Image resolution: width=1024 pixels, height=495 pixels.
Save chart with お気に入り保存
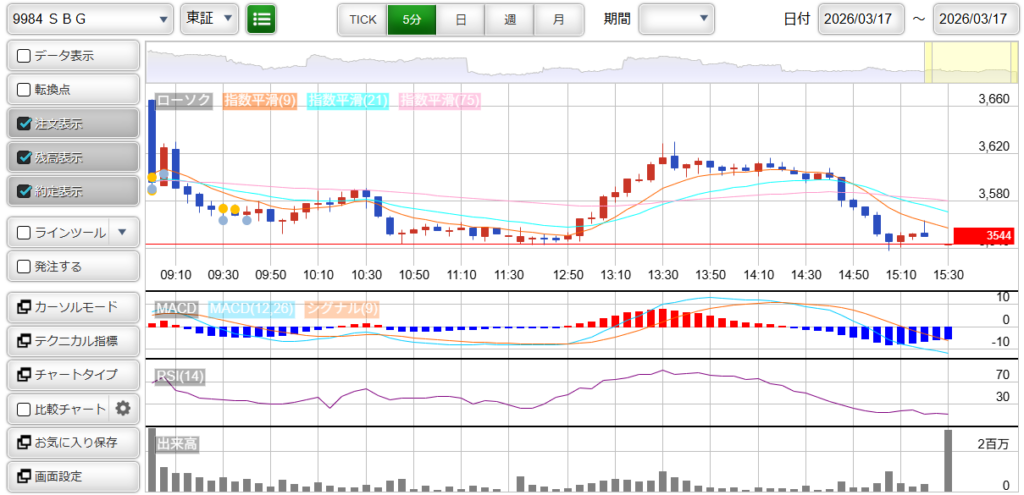[x=72, y=442]
